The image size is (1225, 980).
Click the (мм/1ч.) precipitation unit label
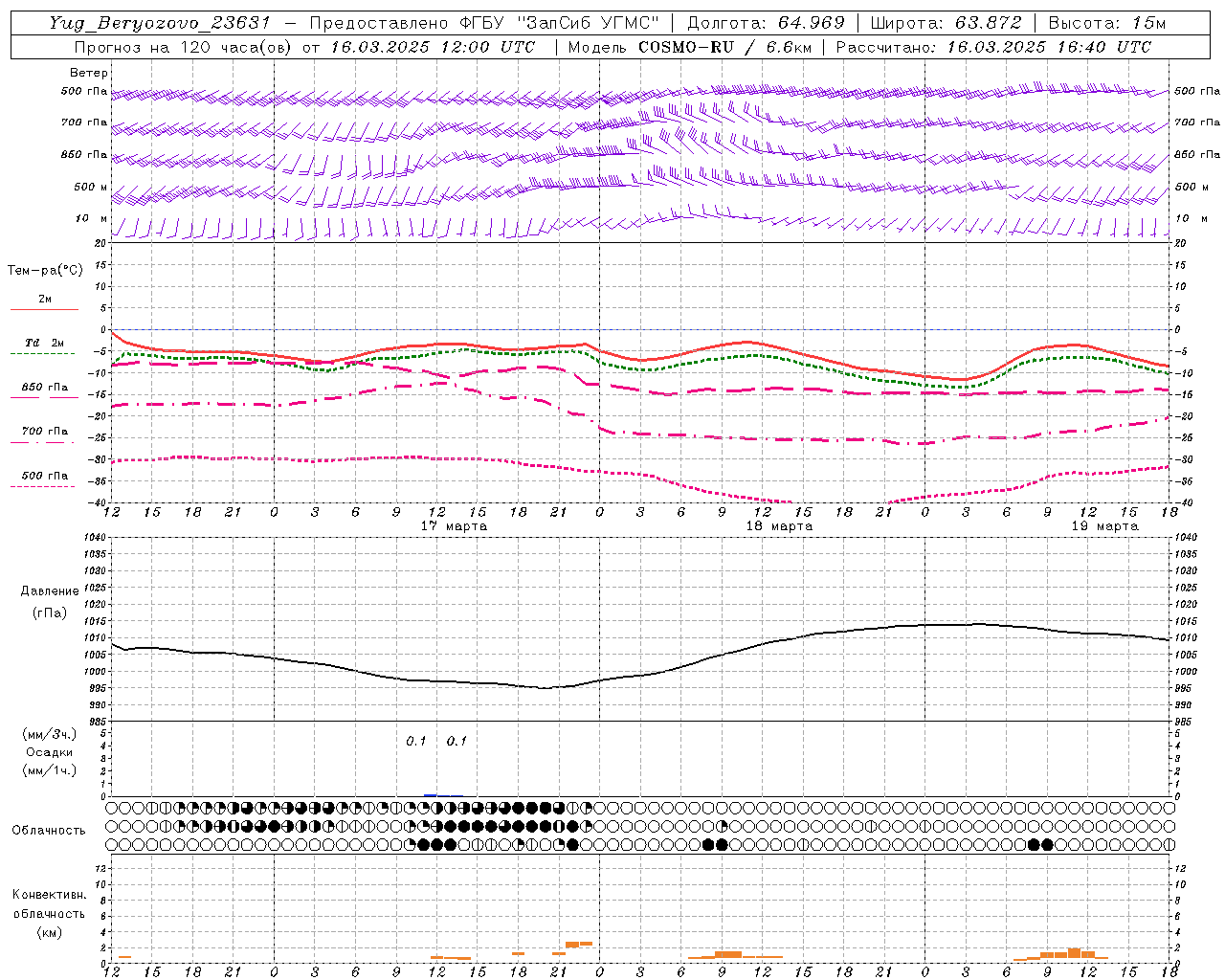tap(50, 770)
